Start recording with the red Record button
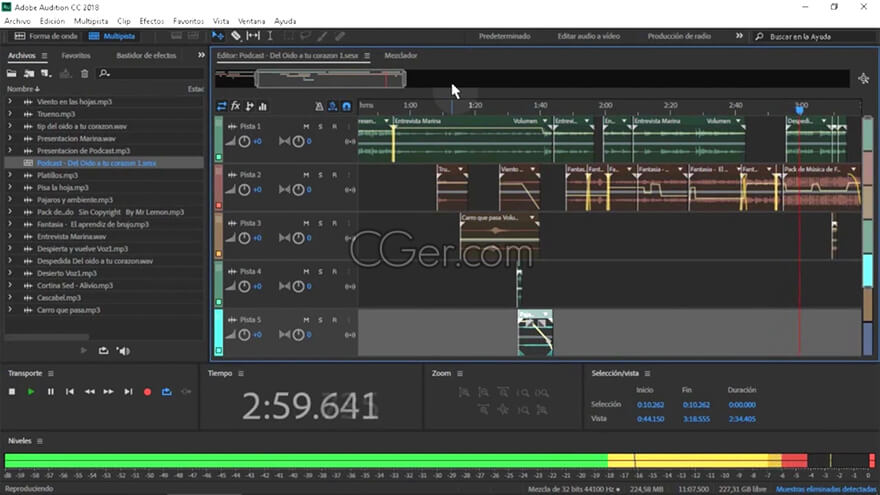This screenshot has height=495, width=880. pyautogui.click(x=148, y=392)
